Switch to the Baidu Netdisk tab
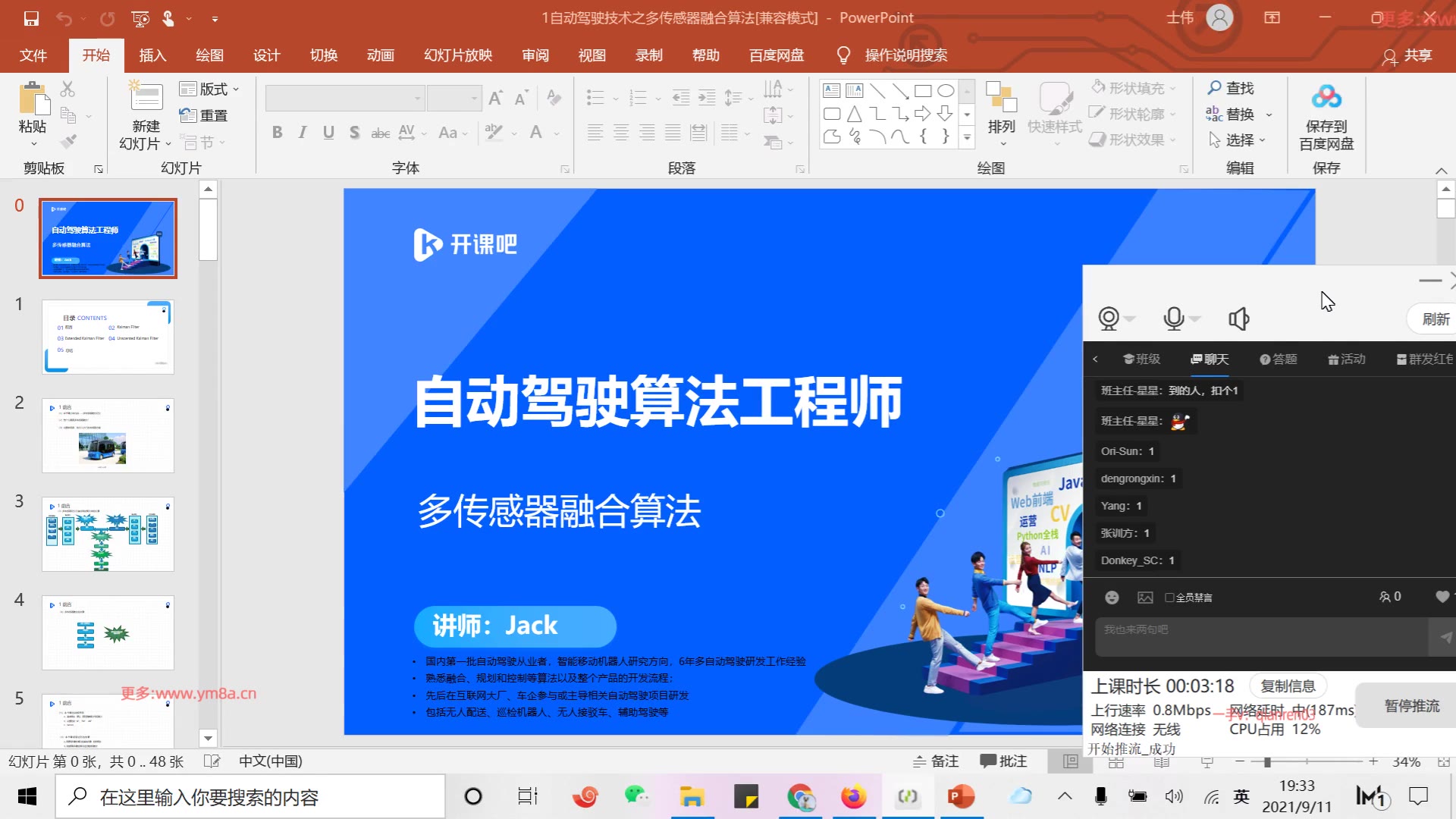 pyautogui.click(x=777, y=55)
